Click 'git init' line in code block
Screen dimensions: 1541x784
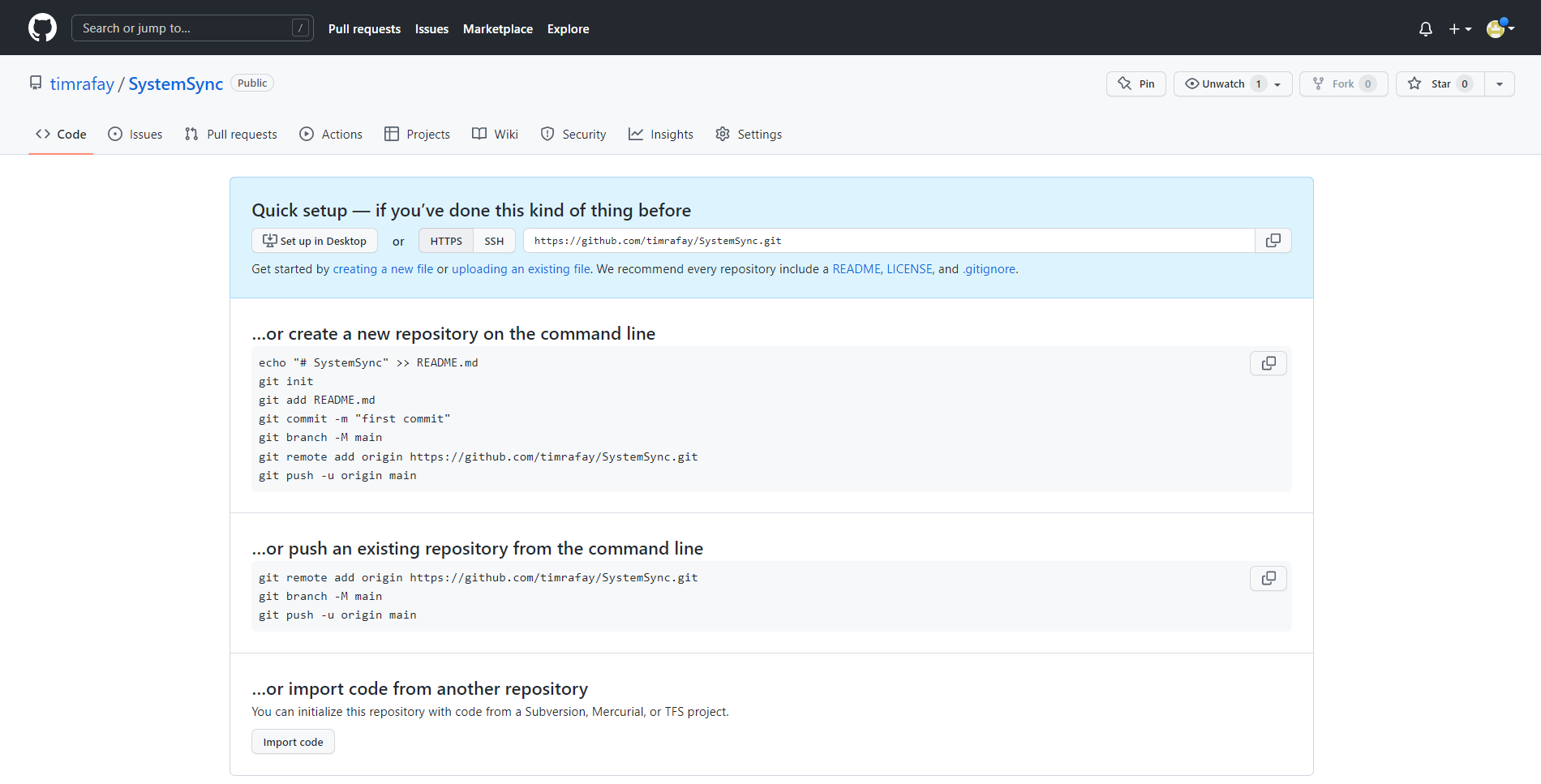click(286, 381)
